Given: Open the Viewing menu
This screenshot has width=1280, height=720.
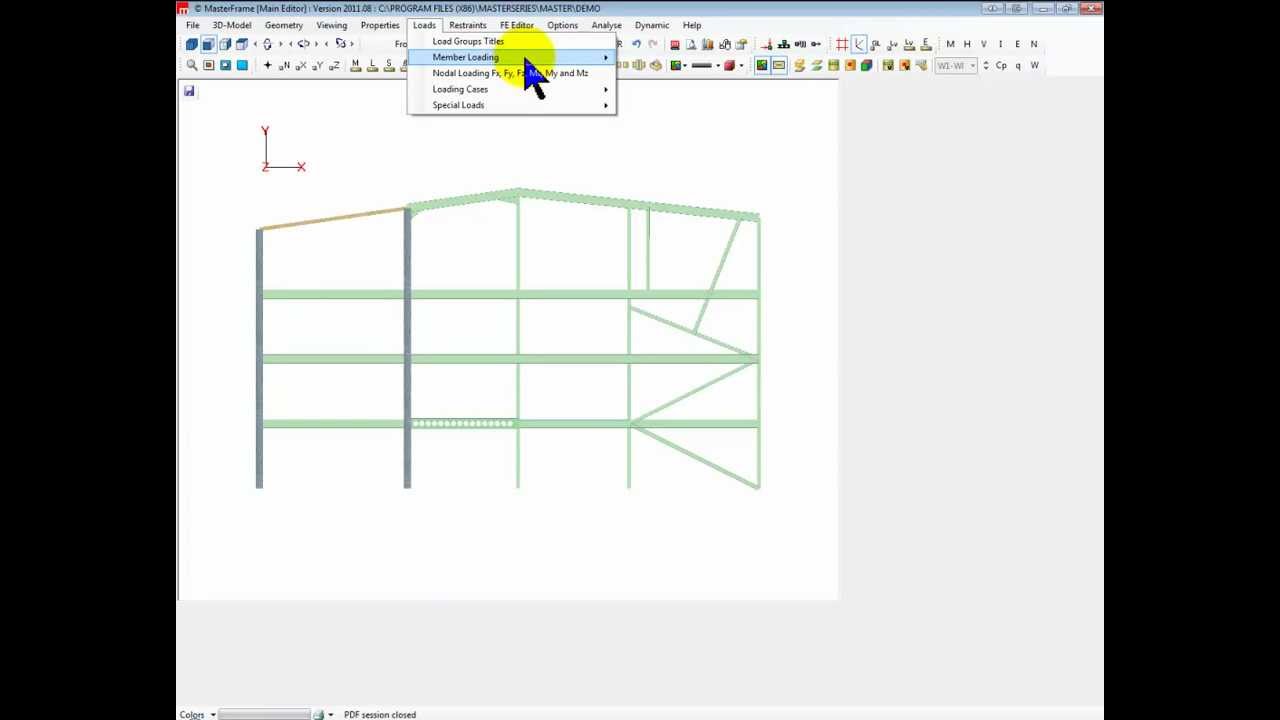Looking at the screenshot, I should coord(332,25).
